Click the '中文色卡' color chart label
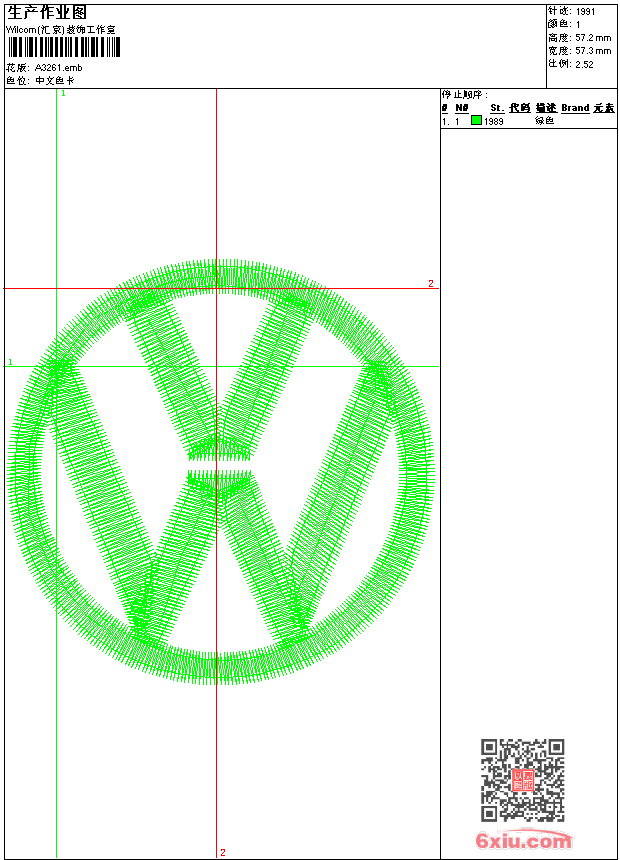Image resolution: width=620 pixels, height=860 pixels. point(55,81)
